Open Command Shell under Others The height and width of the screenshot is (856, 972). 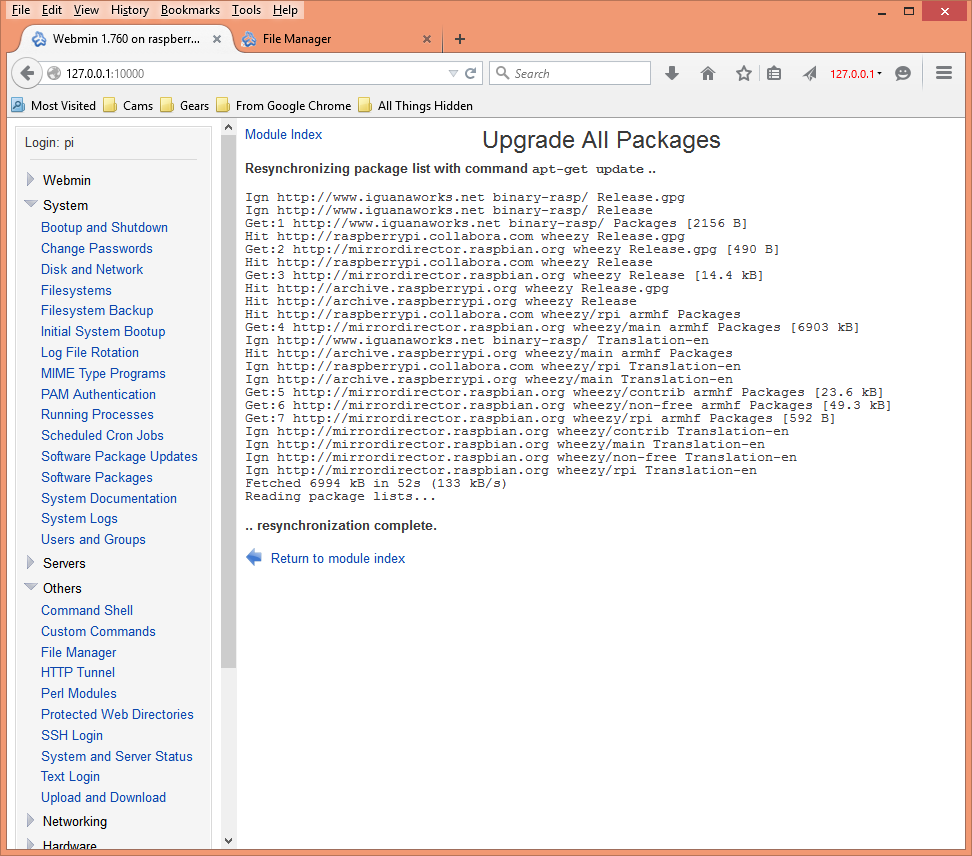[87, 610]
